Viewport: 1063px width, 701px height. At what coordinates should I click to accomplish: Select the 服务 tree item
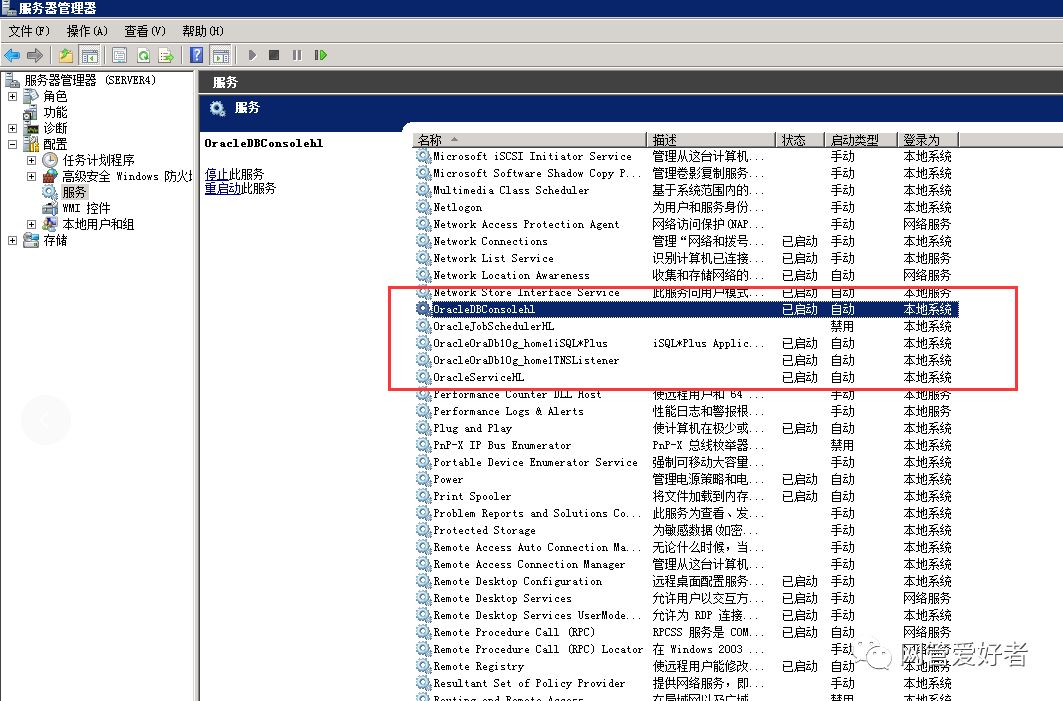(74, 192)
